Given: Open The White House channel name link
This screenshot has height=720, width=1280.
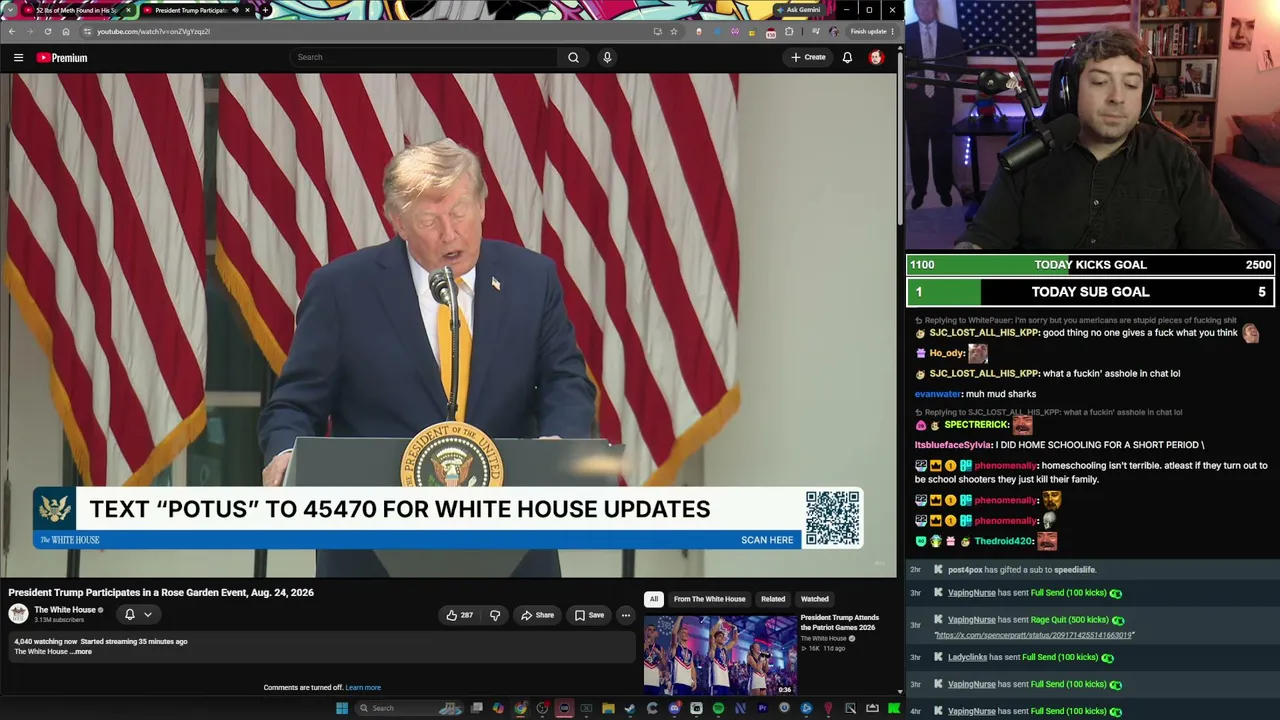Looking at the screenshot, I should point(65,610).
